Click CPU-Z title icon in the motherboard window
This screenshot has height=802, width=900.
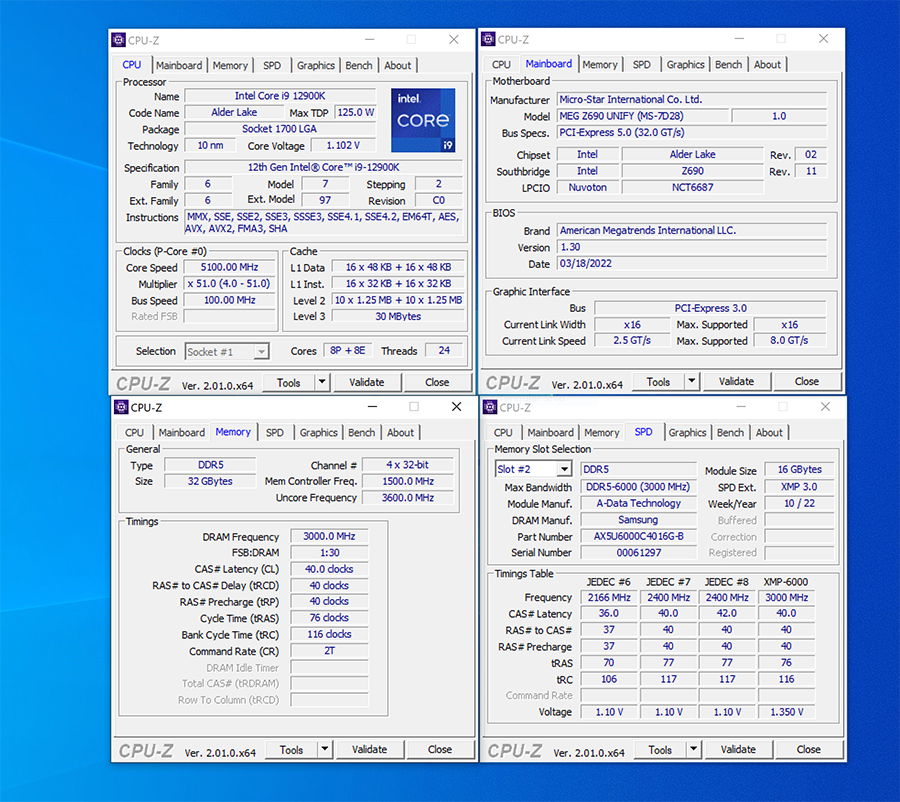488,39
